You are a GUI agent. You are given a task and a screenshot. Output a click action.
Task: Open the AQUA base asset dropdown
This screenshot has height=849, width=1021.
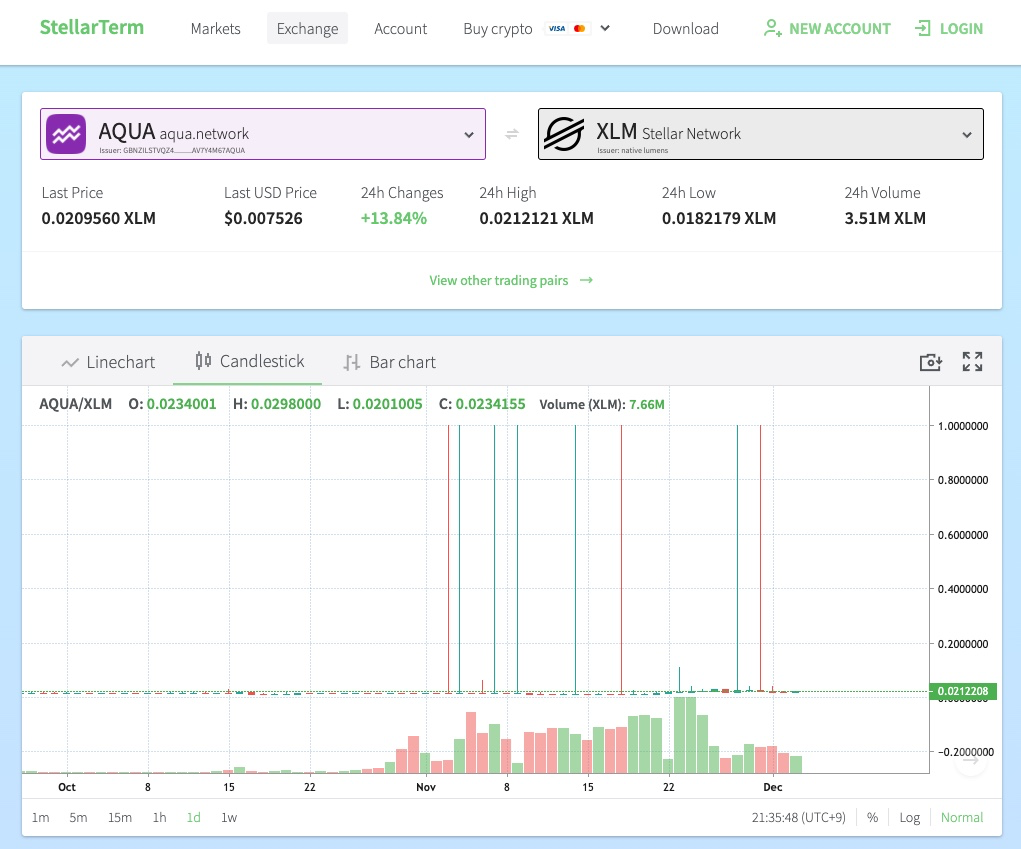[x=263, y=134]
